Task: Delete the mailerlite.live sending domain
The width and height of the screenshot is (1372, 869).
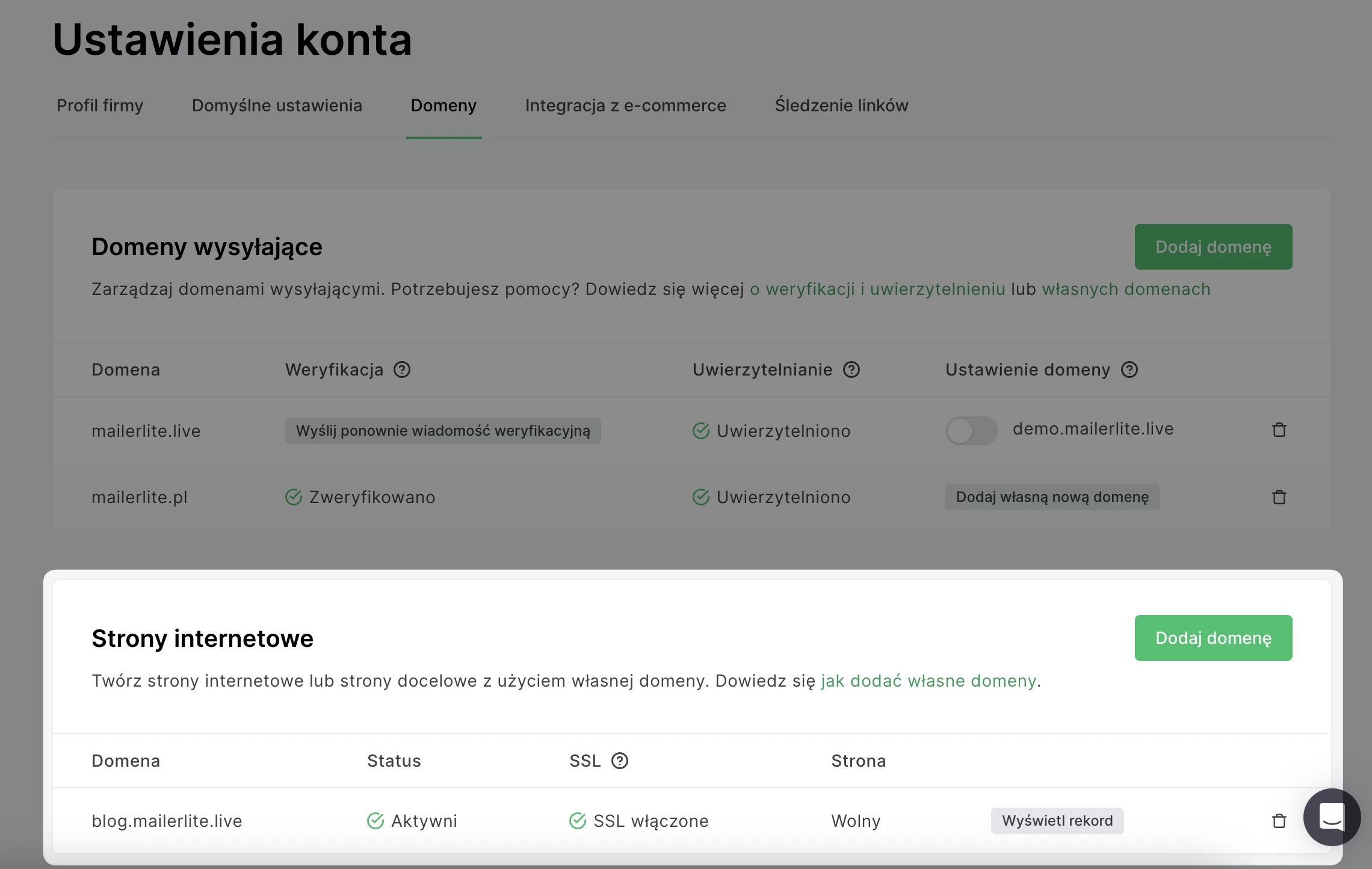Action: (1279, 430)
